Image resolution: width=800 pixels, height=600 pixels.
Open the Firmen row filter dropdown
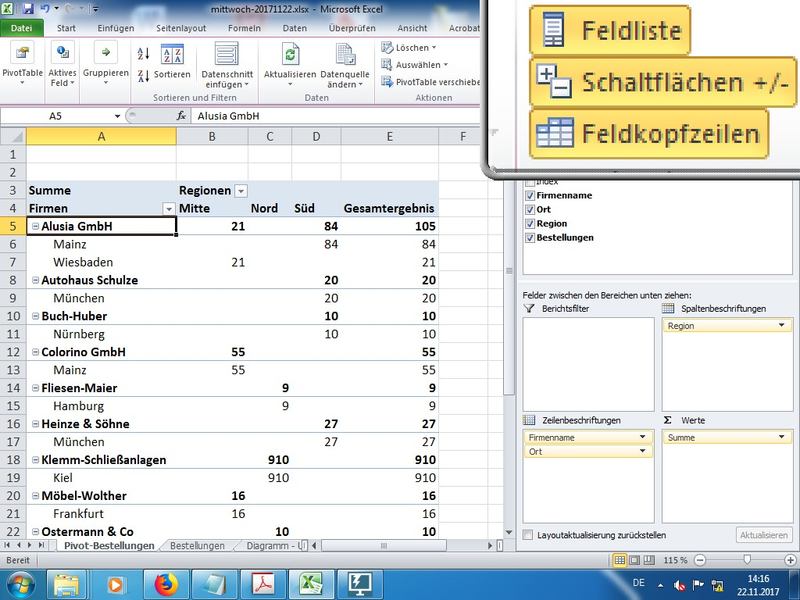168,209
